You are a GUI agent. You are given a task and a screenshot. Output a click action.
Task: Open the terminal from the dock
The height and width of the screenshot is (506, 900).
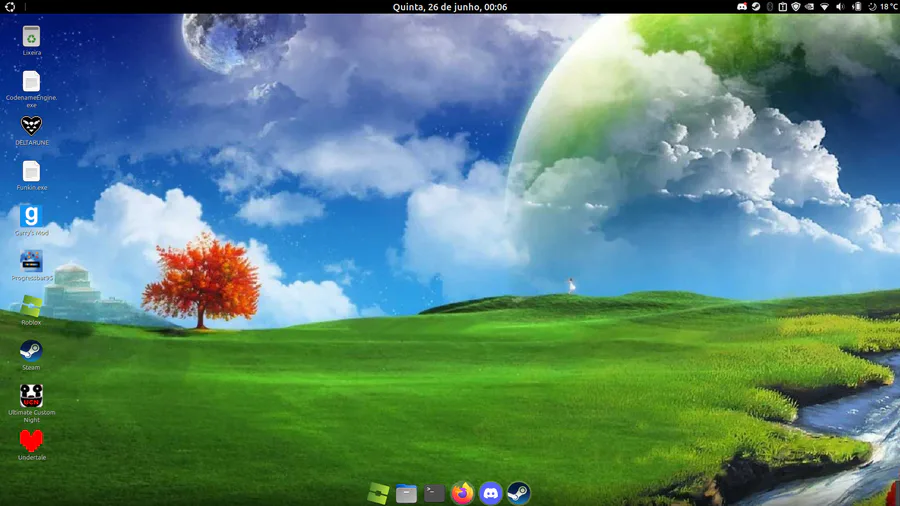(x=435, y=493)
